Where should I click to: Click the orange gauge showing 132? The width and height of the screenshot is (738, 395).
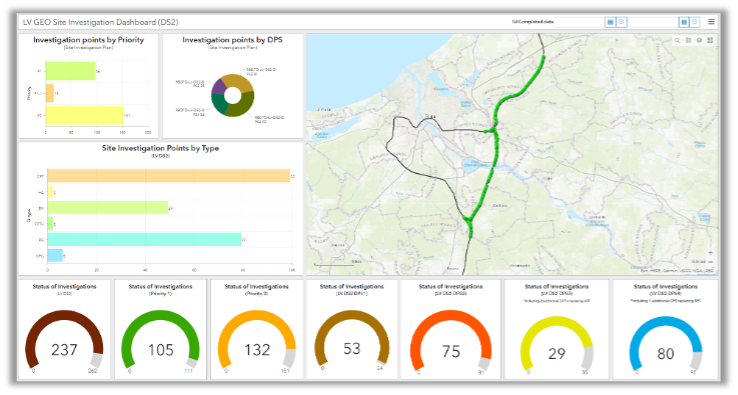pyautogui.click(x=257, y=339)
